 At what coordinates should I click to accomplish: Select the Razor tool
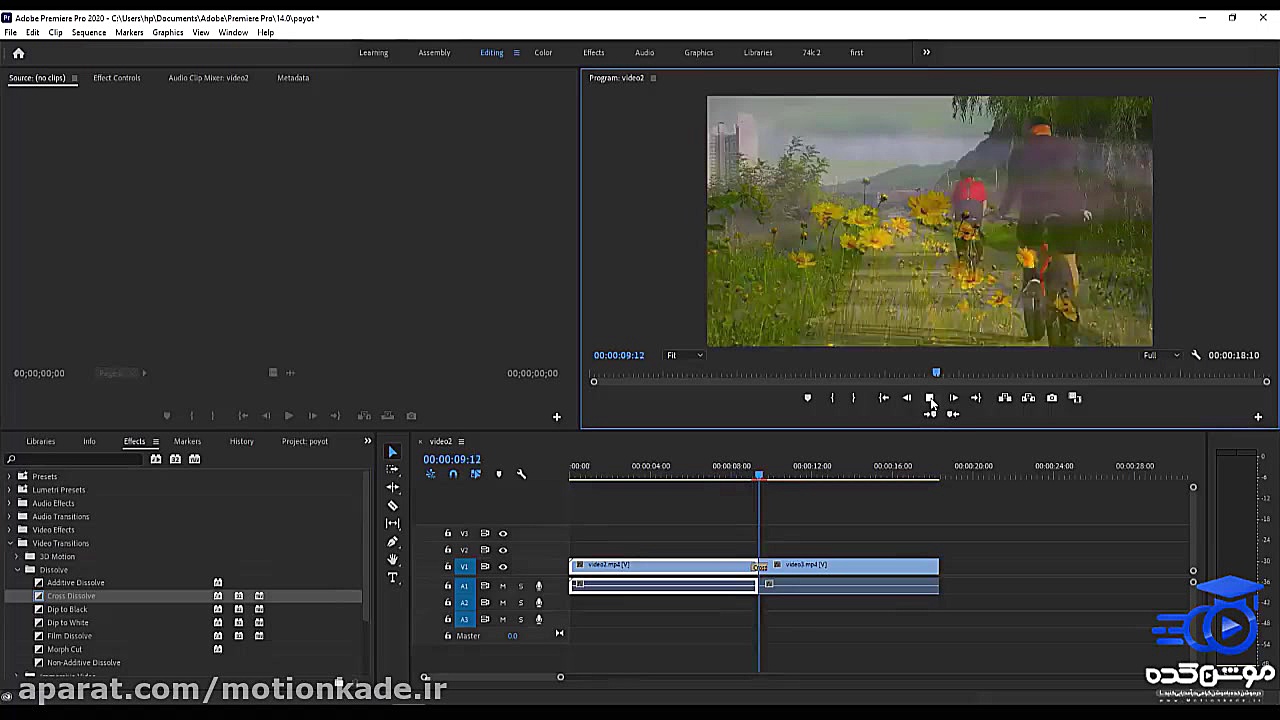pyautogui.click(x=392, y=505)
